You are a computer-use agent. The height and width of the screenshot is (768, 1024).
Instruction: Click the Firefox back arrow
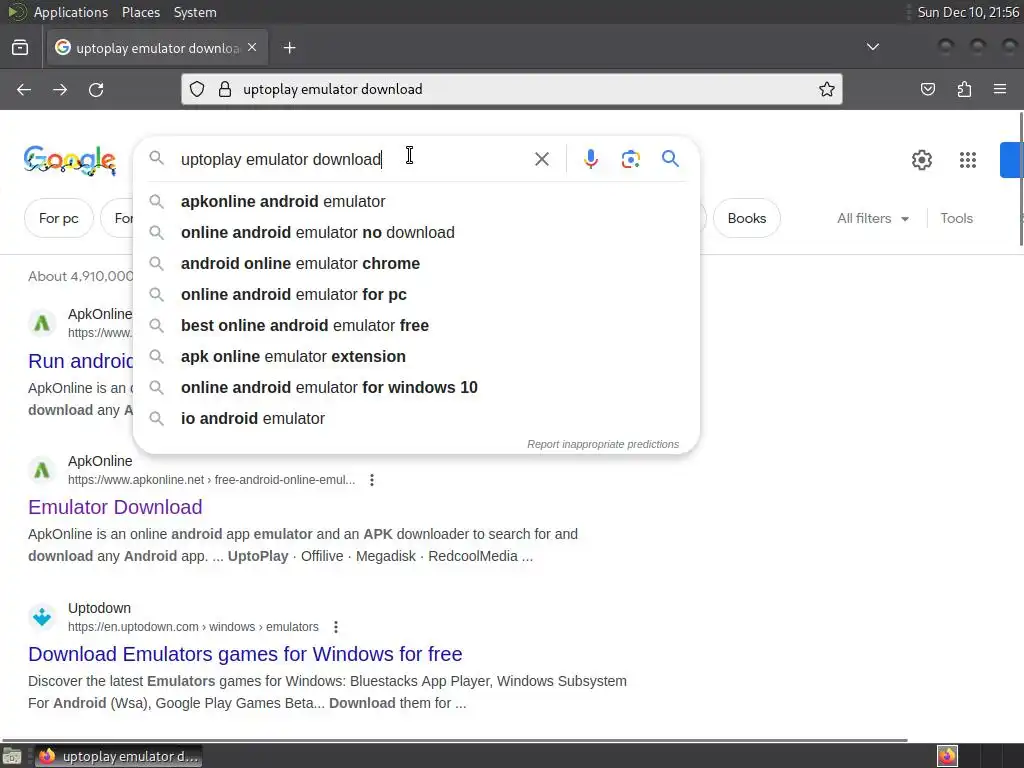[24, 89]
